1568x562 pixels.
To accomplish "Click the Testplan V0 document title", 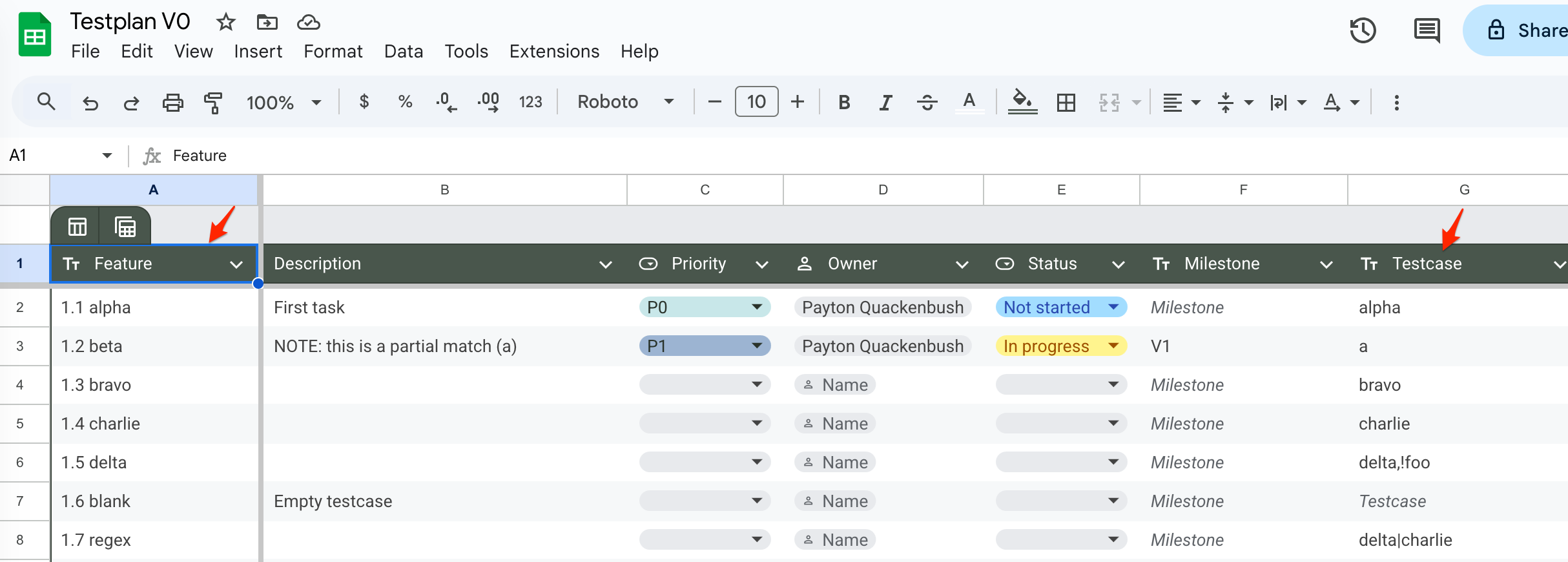I will 130,22.
